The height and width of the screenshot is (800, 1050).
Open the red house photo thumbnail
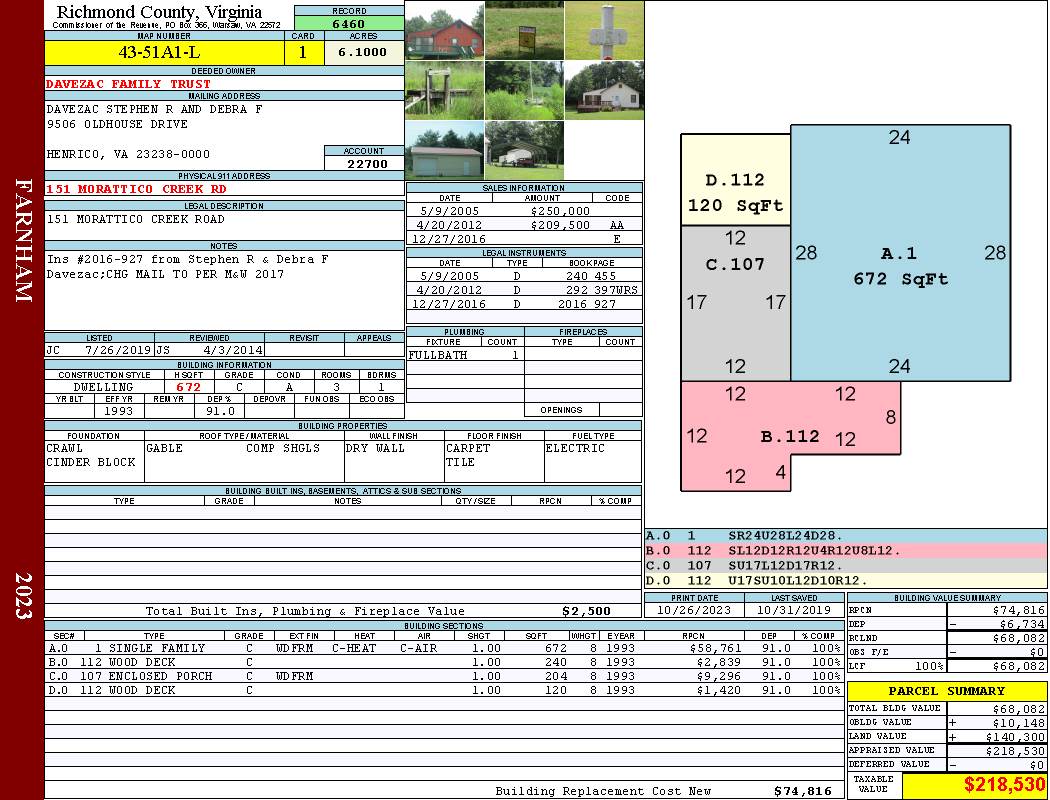pyautogui.click(x=444, y=30)
